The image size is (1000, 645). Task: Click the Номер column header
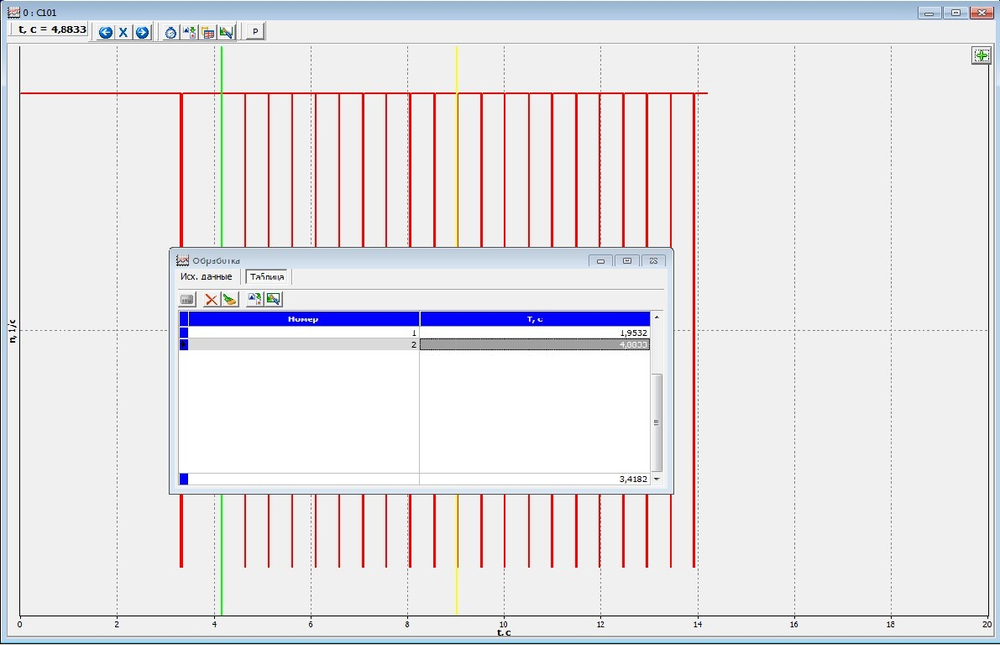tap(303, 318)
